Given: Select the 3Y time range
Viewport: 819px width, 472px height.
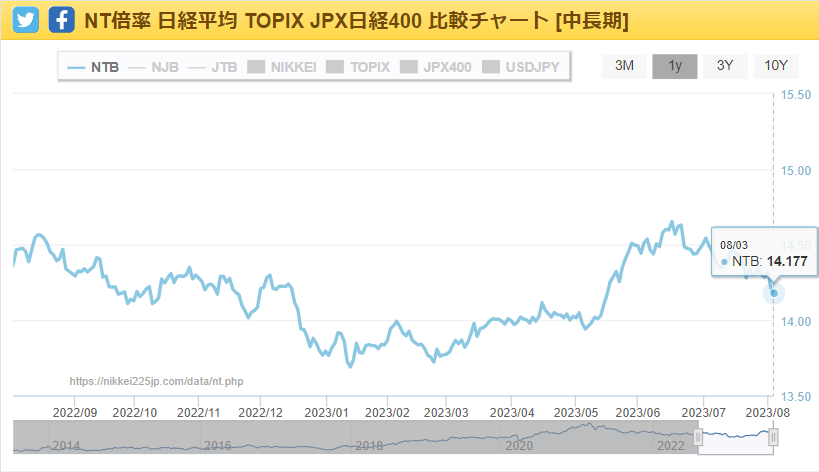Looking at the screenshot, I should point(725,66).
